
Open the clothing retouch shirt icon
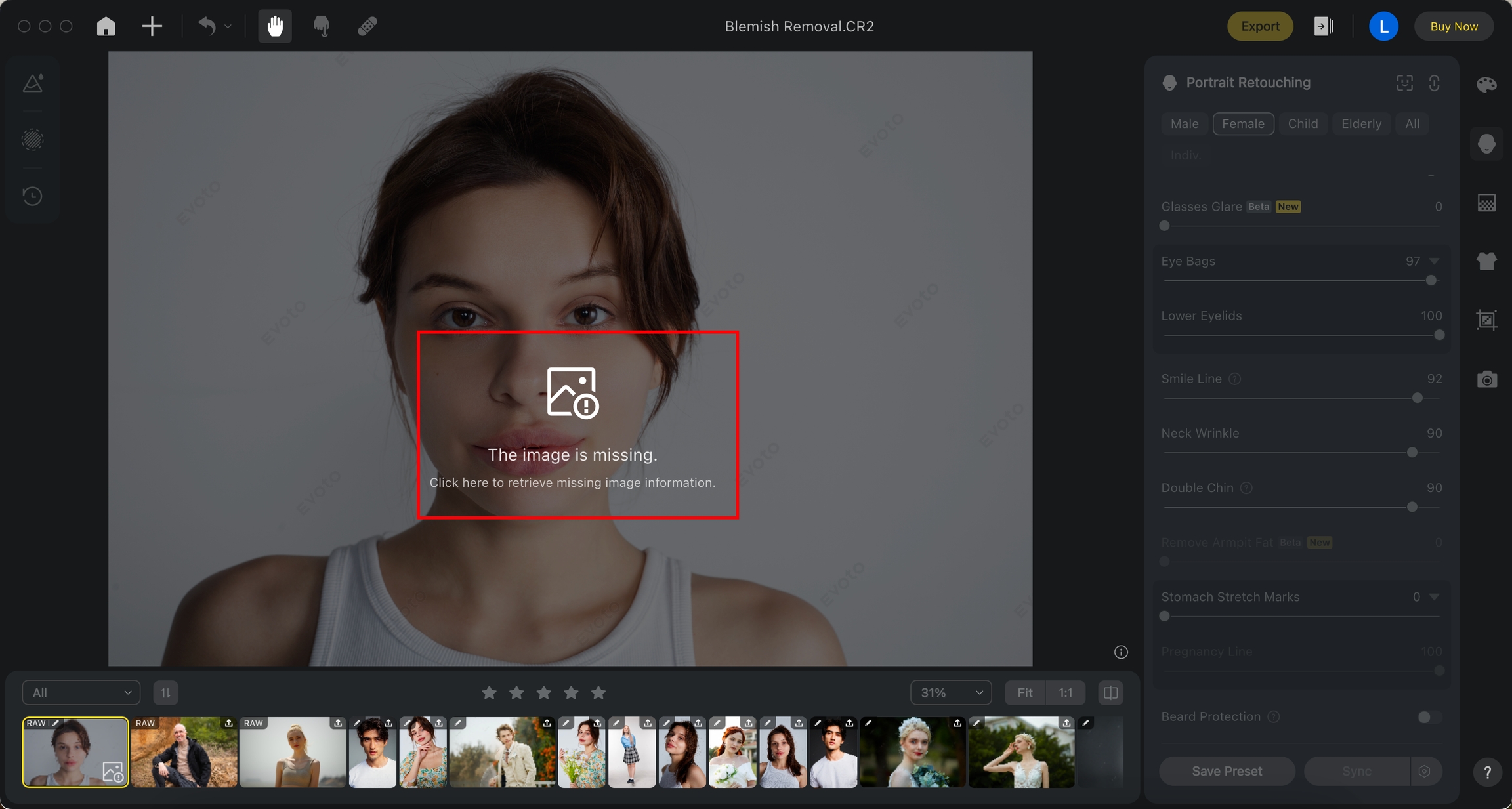point(1486,261)
